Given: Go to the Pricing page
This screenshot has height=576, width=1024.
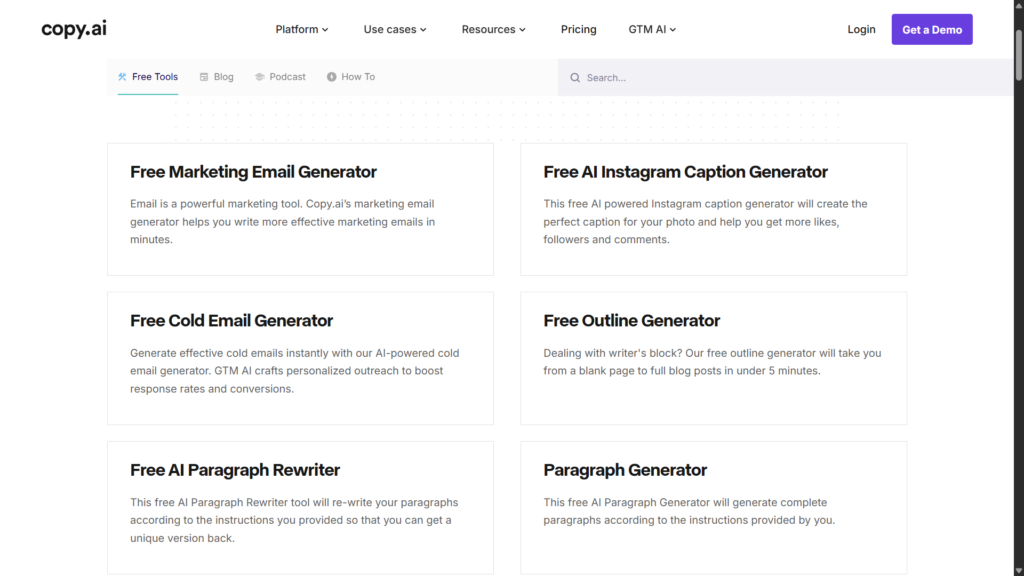Looking at the screenshot, I should tap(579, 29).
